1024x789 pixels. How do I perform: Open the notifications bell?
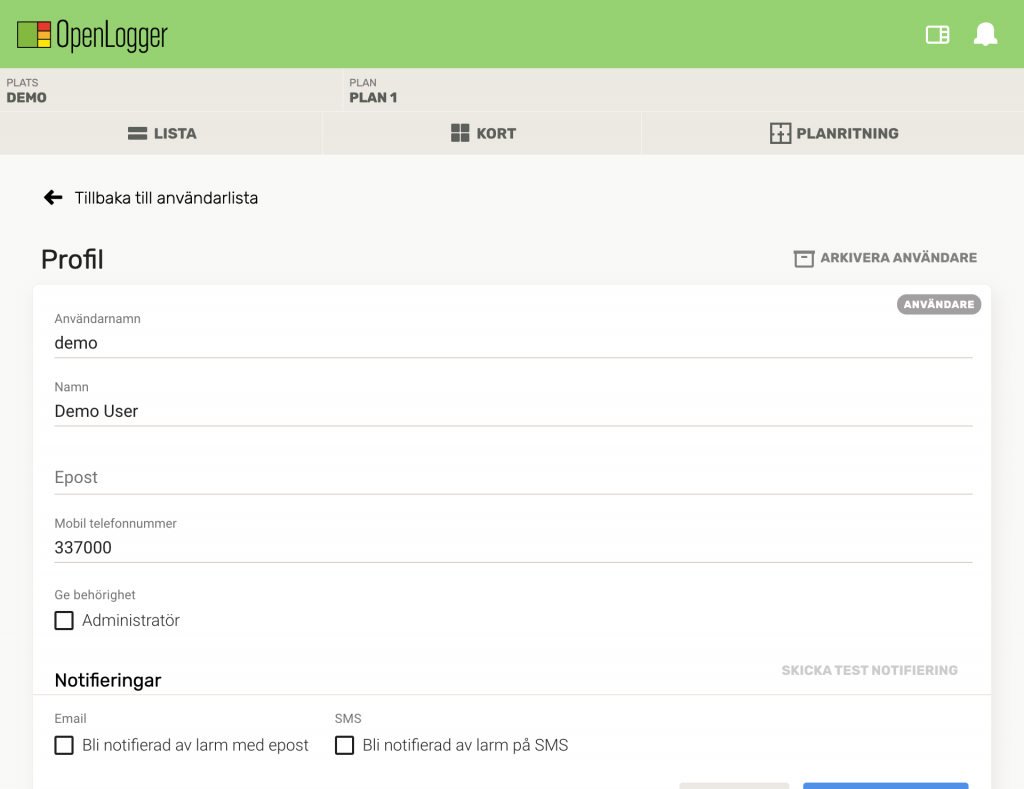coord(985,35)
